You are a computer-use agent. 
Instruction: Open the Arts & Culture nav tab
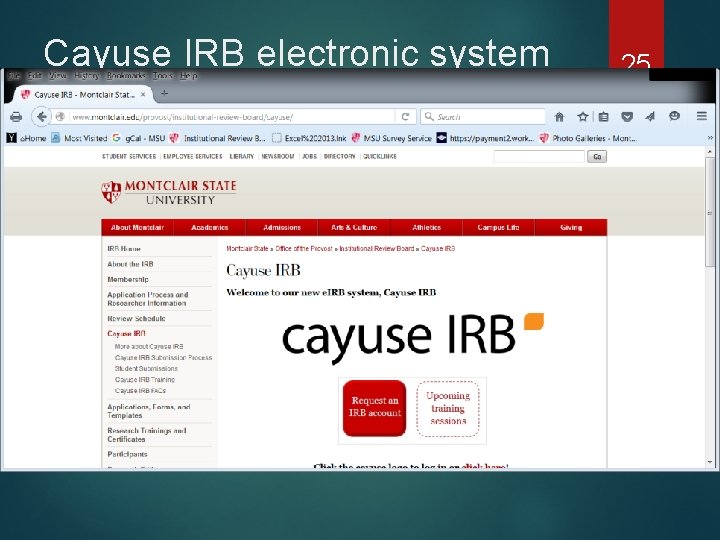354,227
